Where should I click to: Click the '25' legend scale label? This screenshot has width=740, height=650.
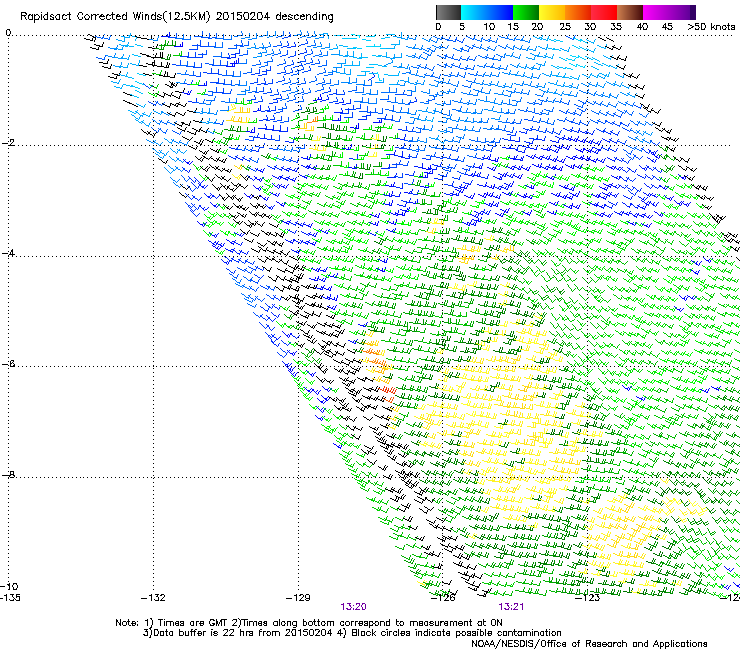[565, 26]
